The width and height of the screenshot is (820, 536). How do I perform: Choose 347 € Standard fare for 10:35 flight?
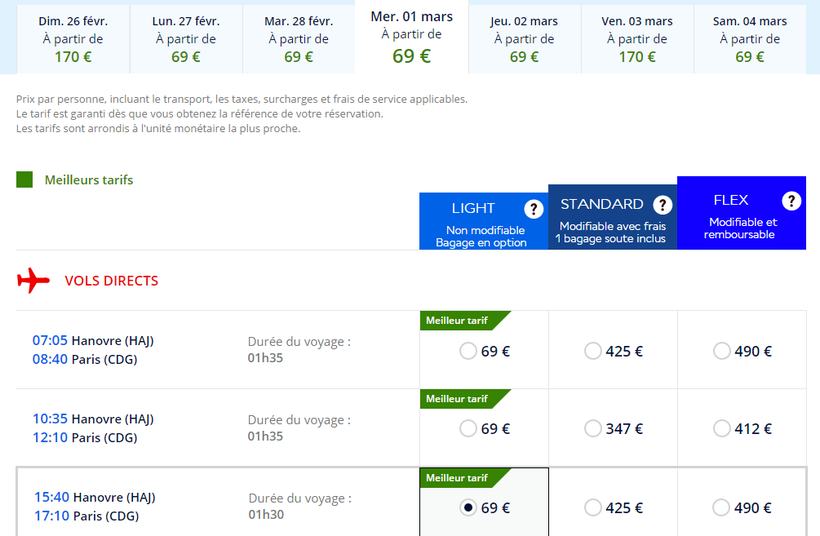point(593,429)
